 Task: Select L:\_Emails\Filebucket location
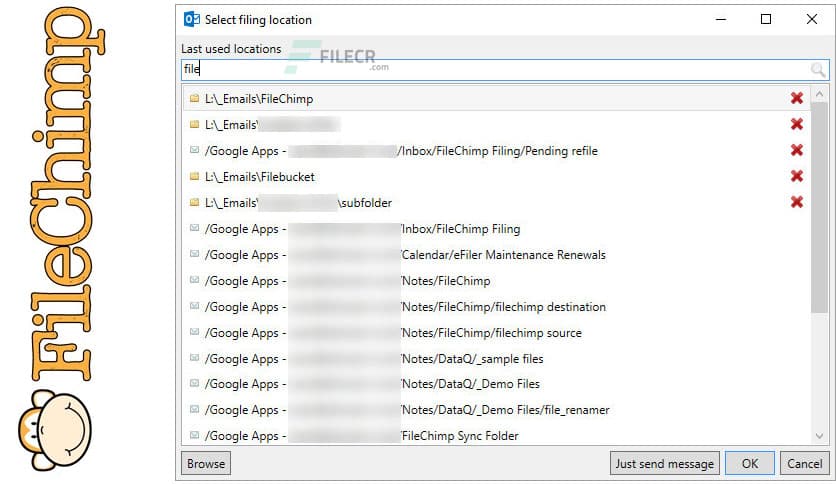coord(496,176)
